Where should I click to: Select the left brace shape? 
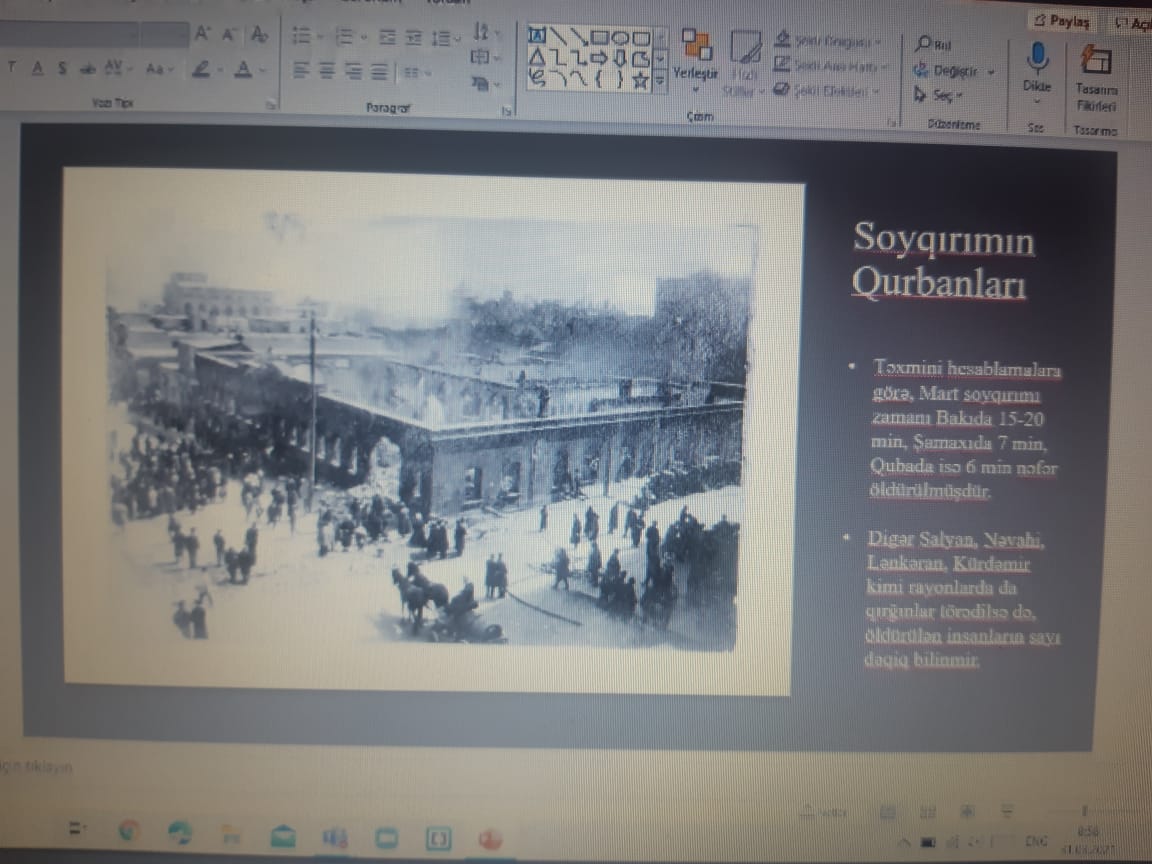pos(600,79)
